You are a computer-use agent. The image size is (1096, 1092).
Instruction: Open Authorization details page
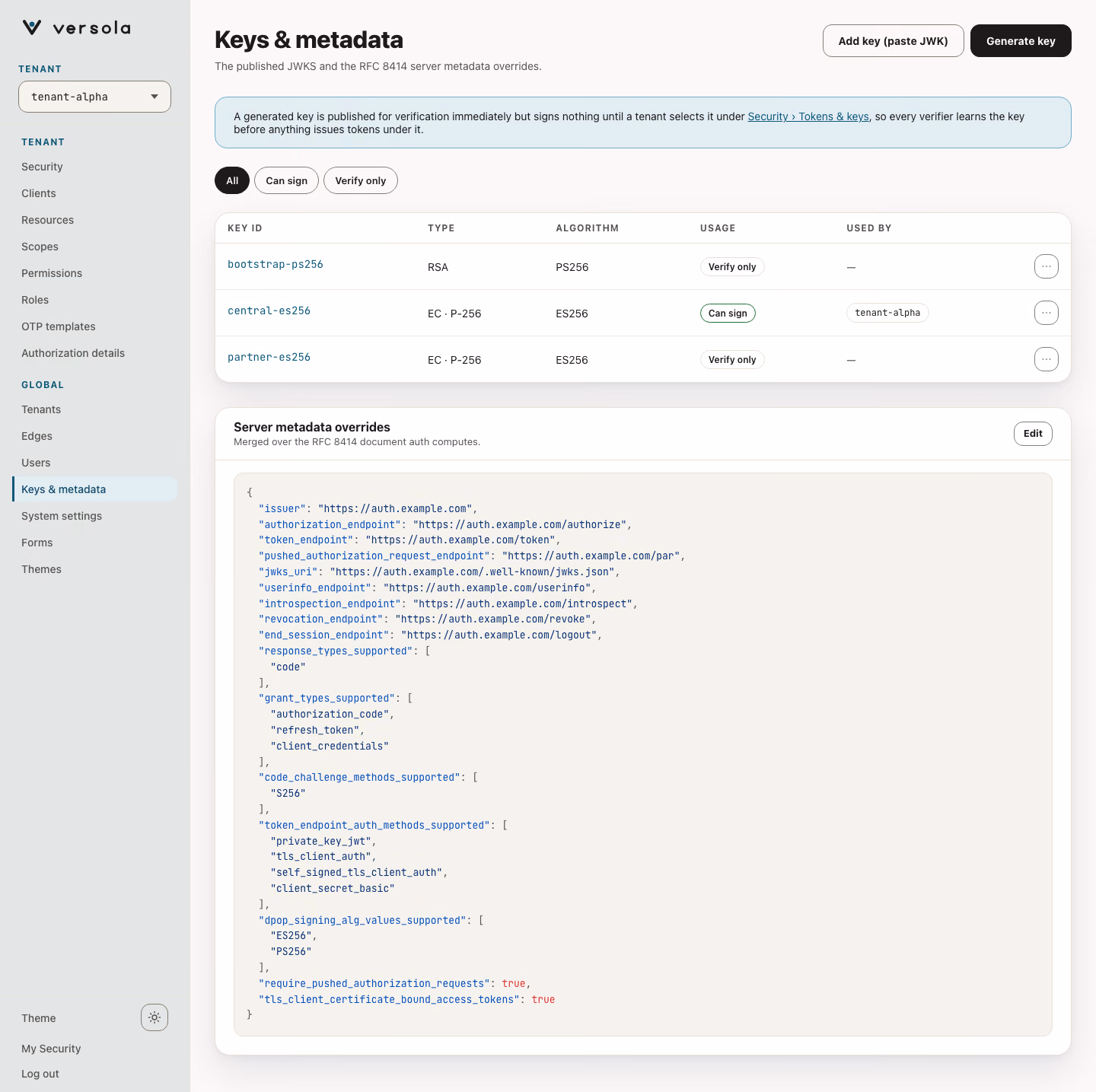pyautogui.click(x=73, y=353)
